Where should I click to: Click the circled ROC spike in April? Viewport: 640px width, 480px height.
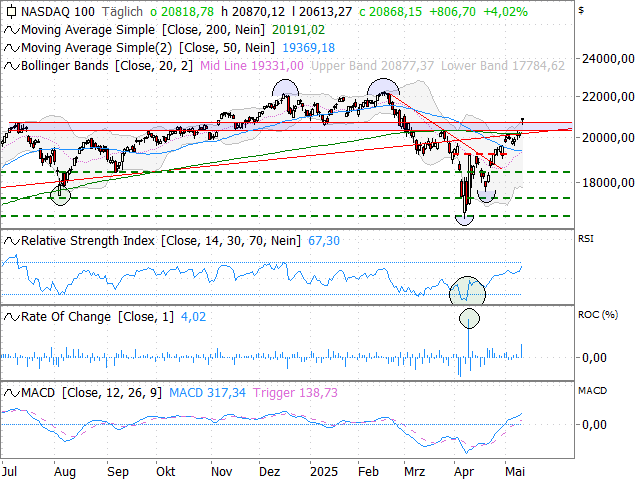point(469,319)
